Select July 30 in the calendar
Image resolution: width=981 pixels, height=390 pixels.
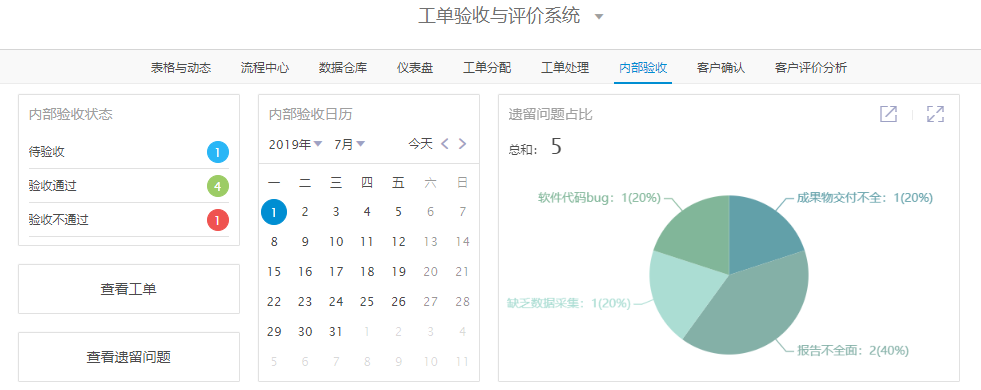tap(305, 332)
